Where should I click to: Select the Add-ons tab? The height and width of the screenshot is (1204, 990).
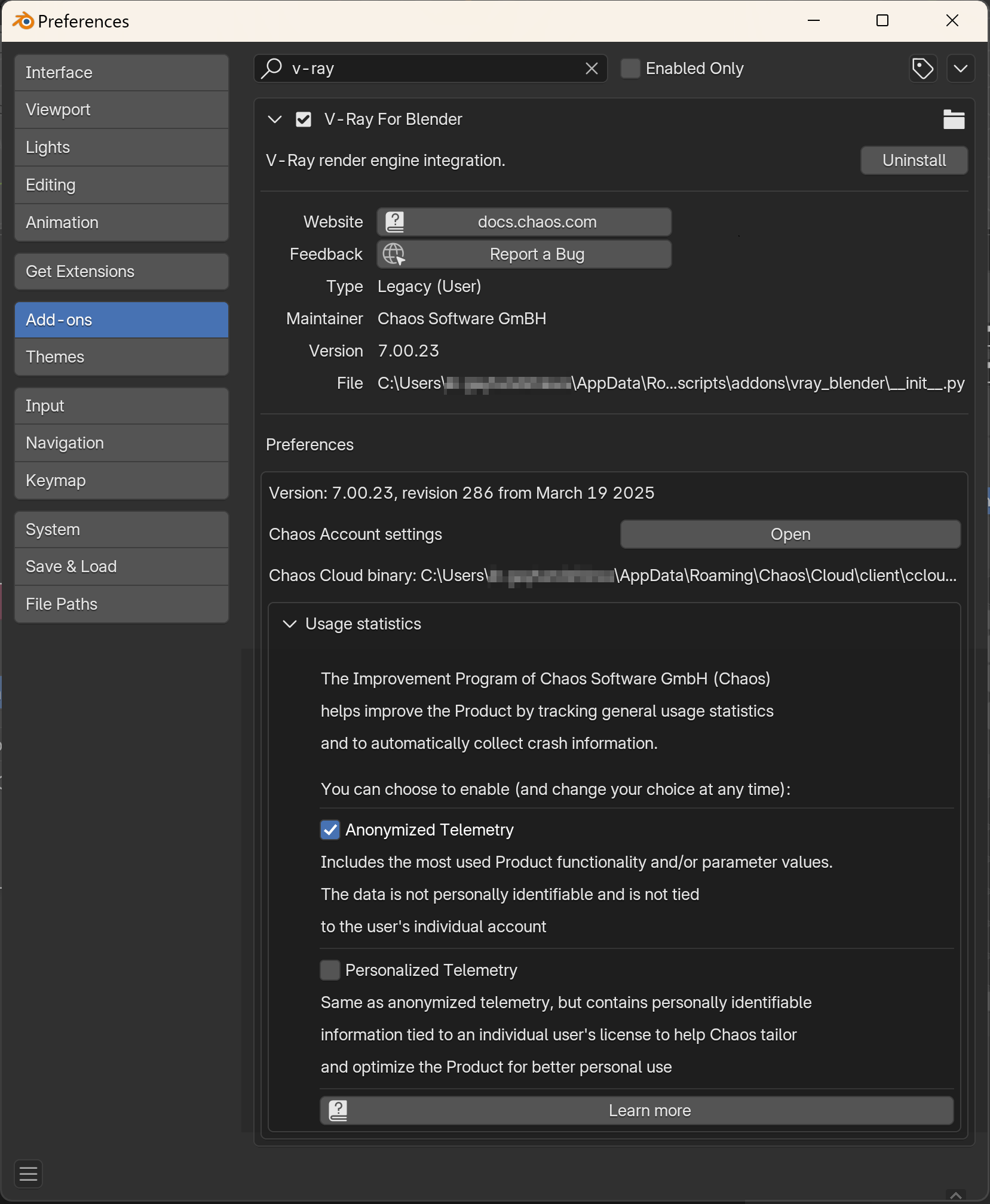(x=121, y=320)
